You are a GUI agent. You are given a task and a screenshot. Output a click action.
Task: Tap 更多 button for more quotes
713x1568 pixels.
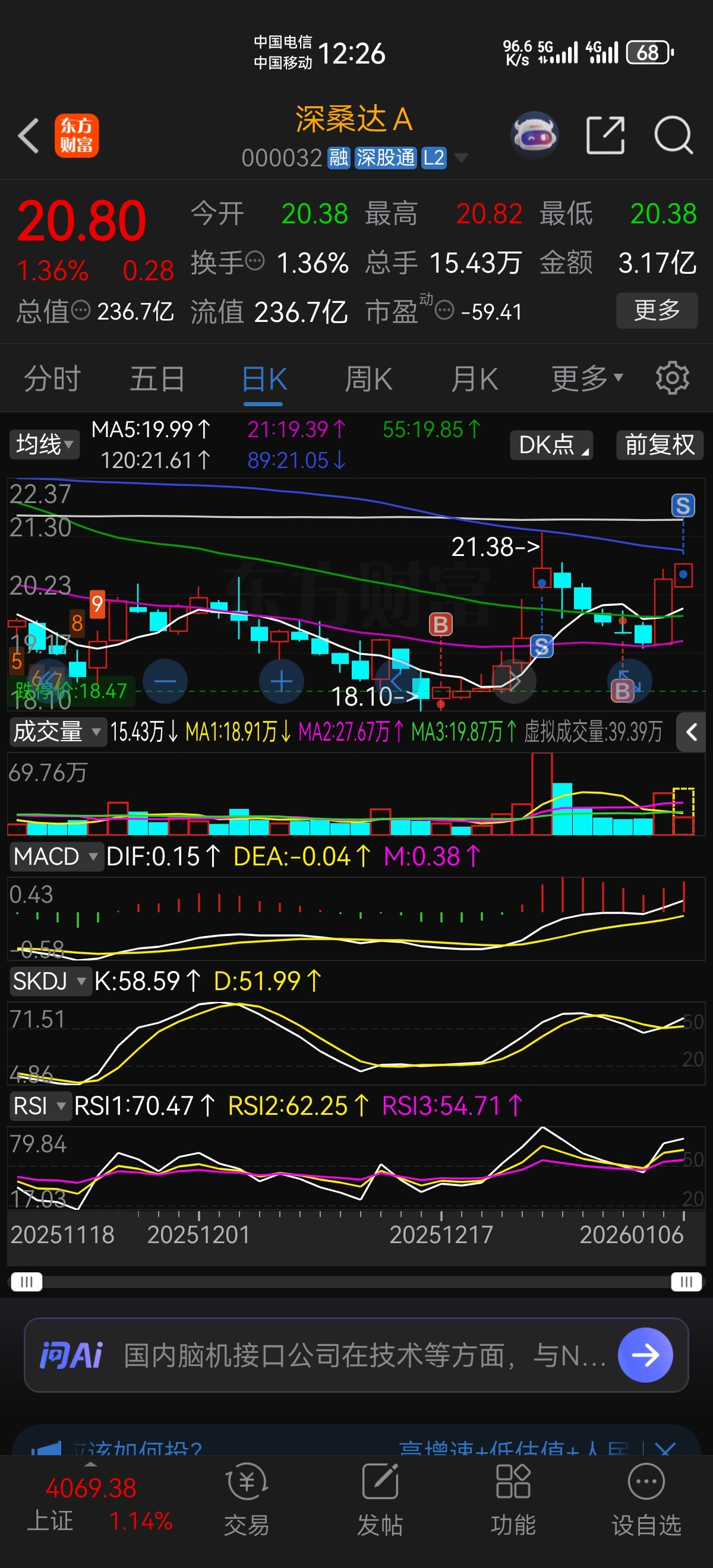(x=657, y=311)
